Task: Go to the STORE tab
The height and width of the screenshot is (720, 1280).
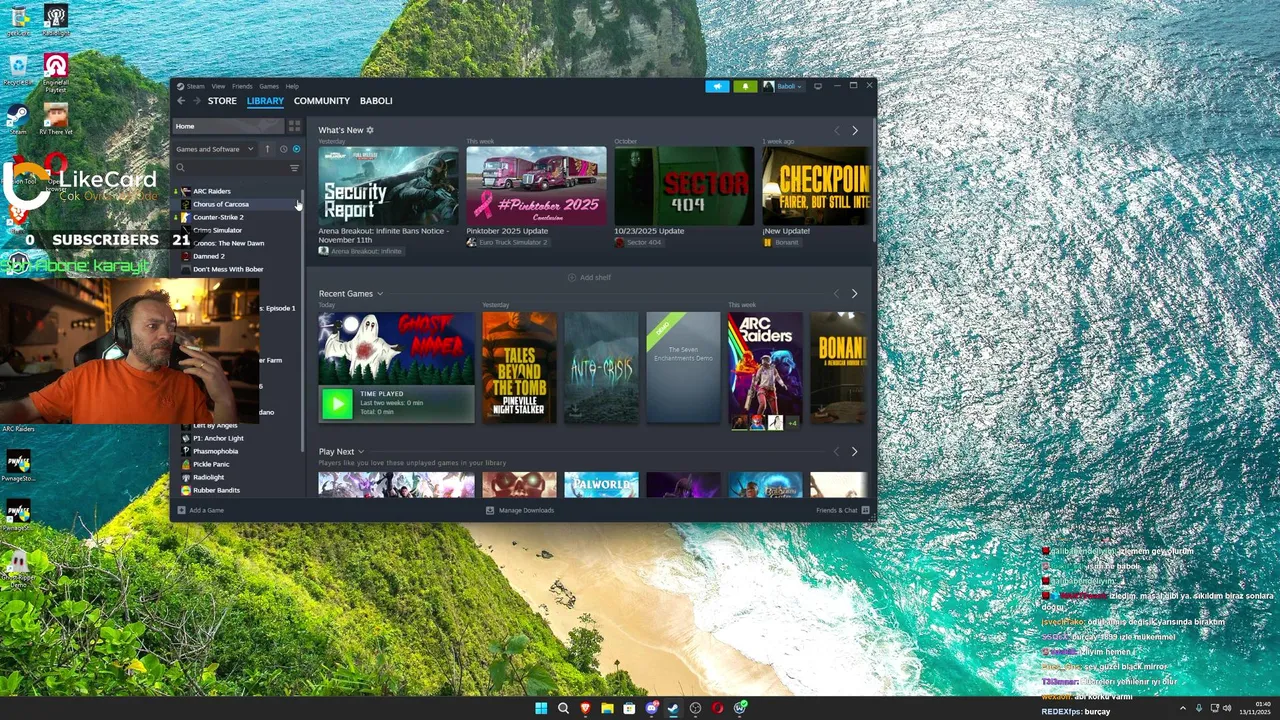Action: click(222, 101)
